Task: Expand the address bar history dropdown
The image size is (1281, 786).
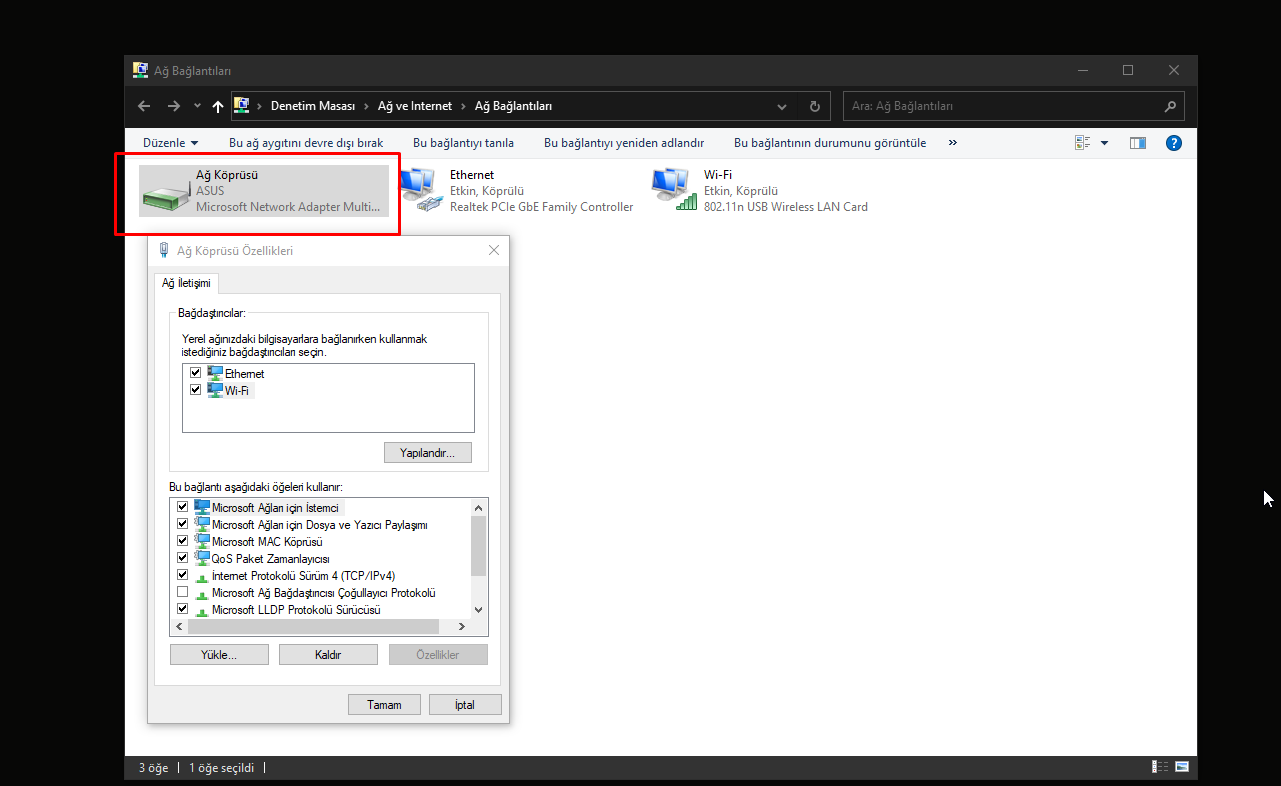Action: point(782,106)
